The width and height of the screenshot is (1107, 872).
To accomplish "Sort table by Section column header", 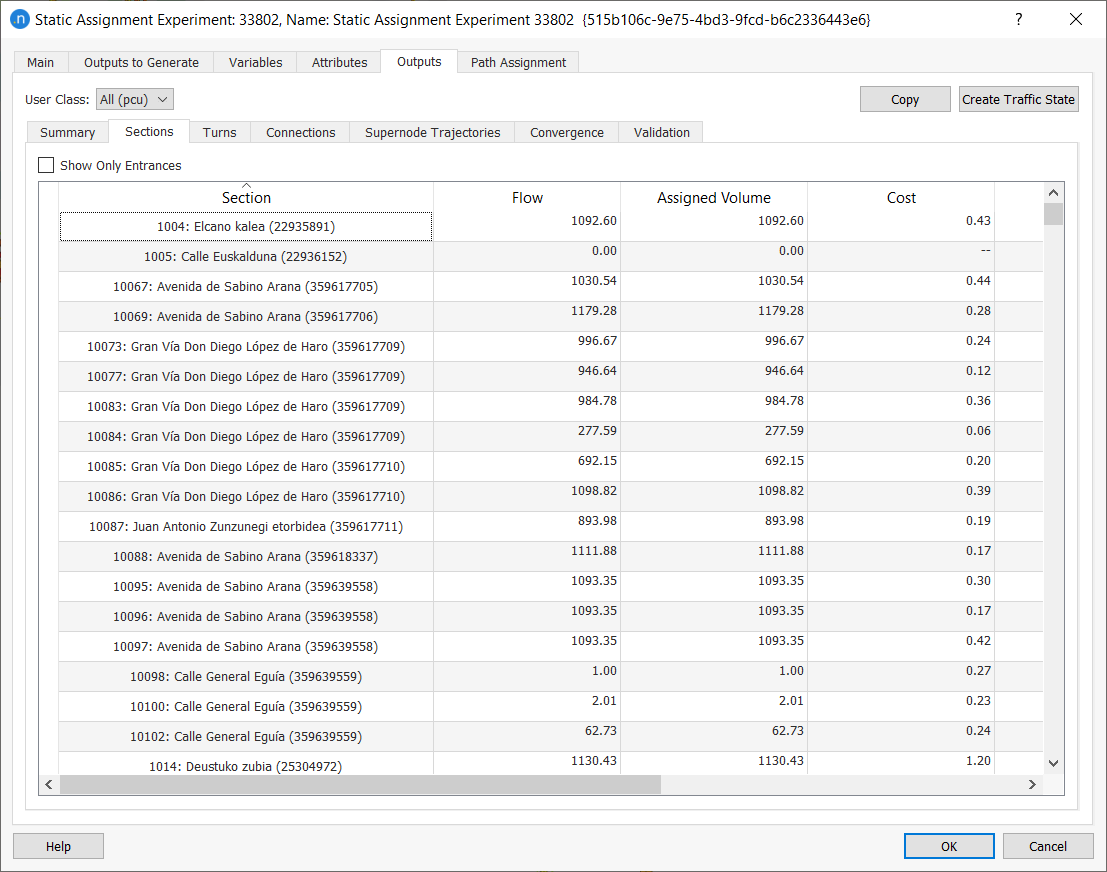I will [246, 198].
